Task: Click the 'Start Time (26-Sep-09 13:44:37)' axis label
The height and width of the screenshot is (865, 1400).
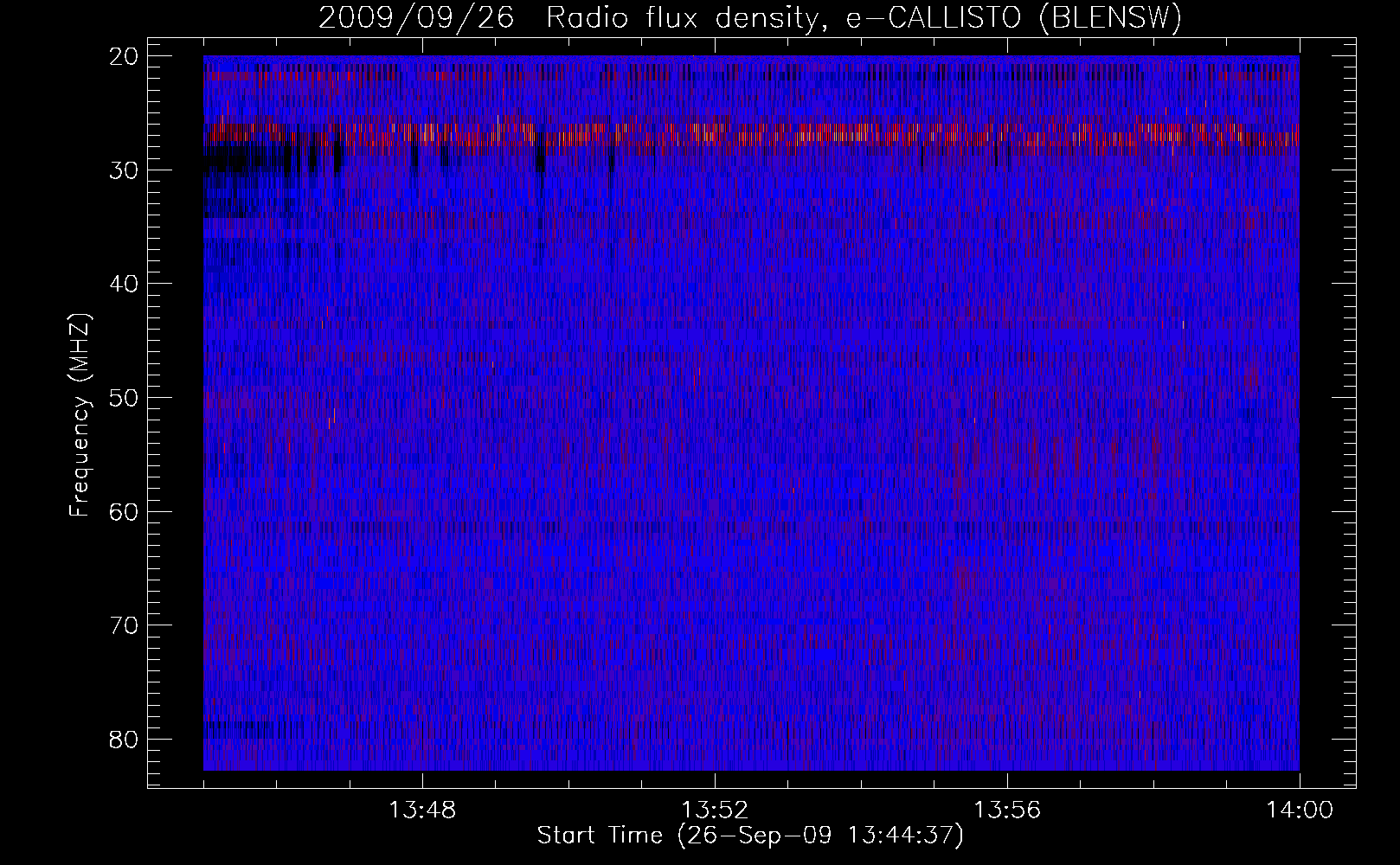Action: pos(750,836)
